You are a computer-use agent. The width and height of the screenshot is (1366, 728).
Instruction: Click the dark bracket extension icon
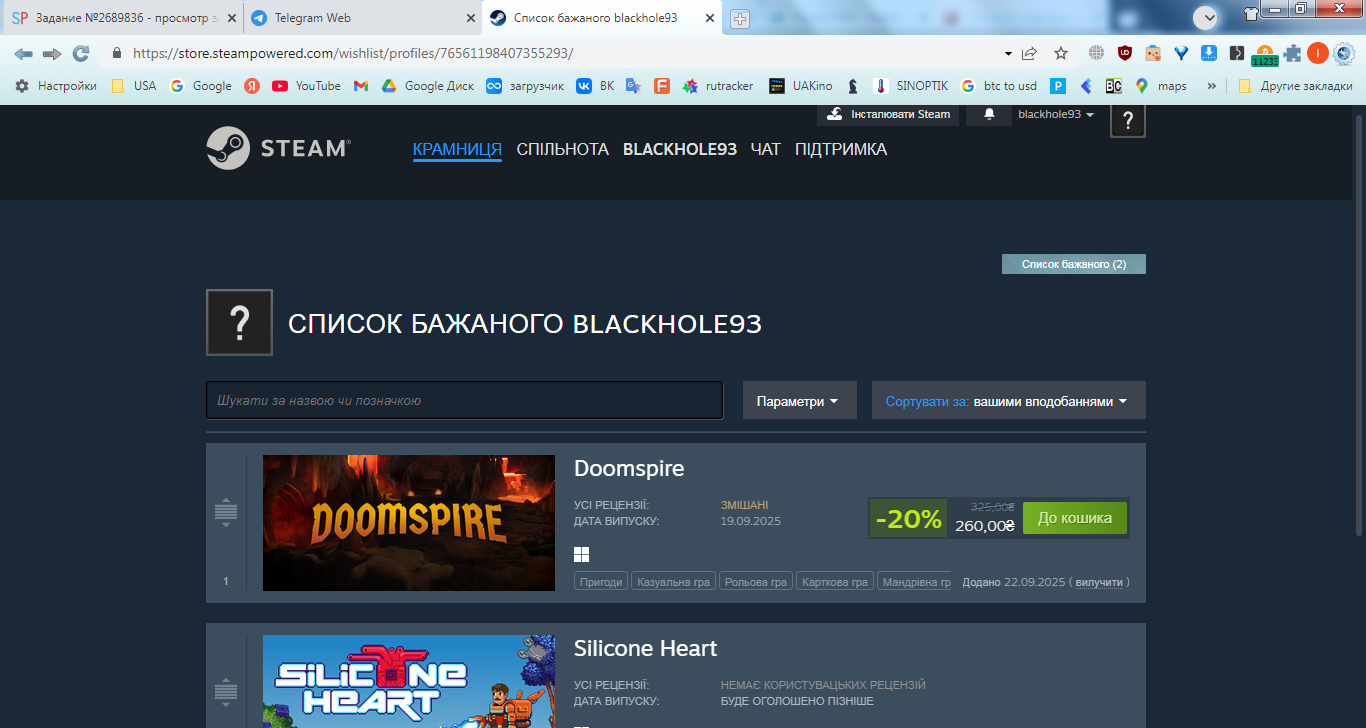1237,53
